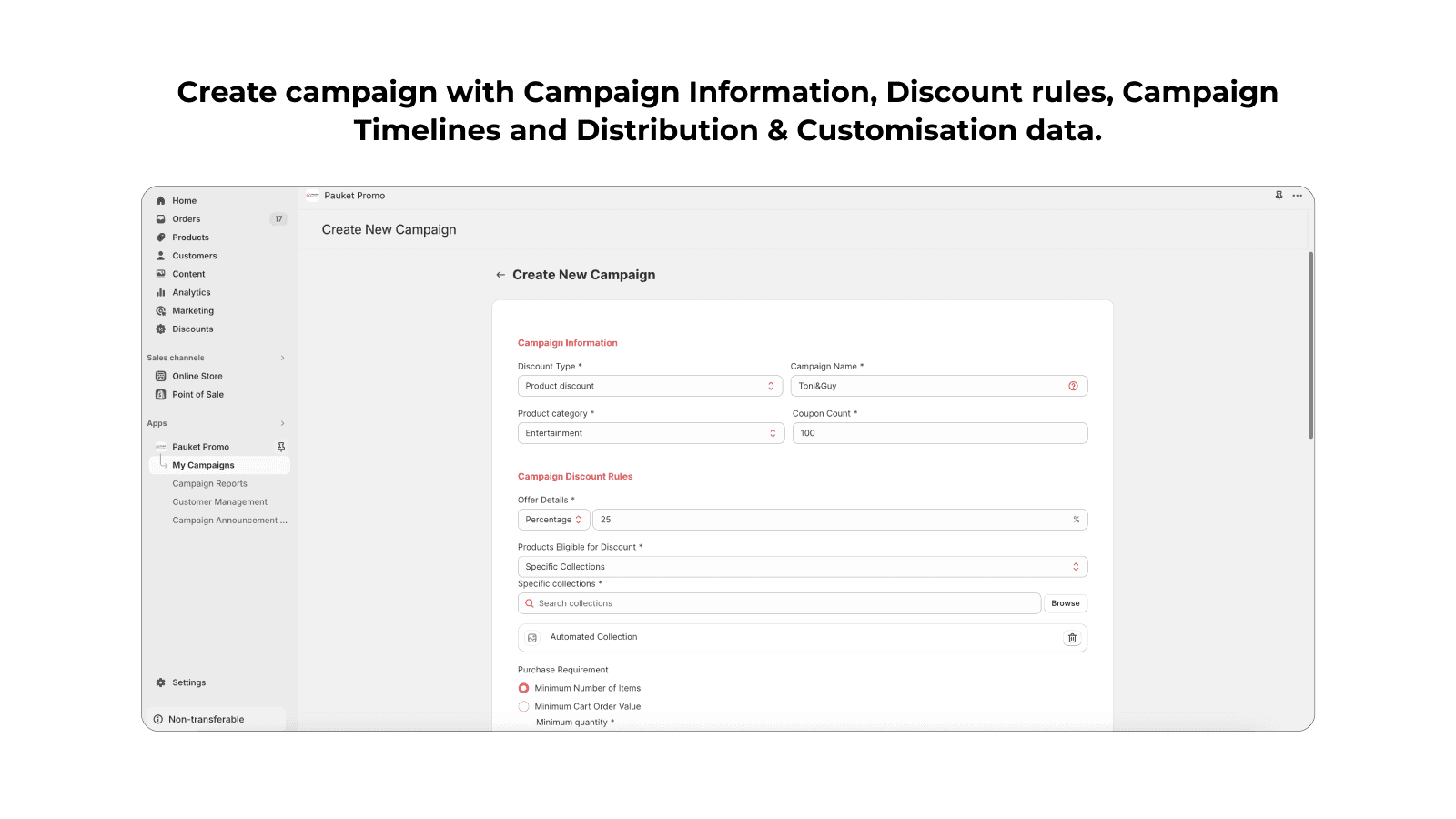Open Campaign Reports in the sidebar

pyautogui.click(x=209, y=484)
